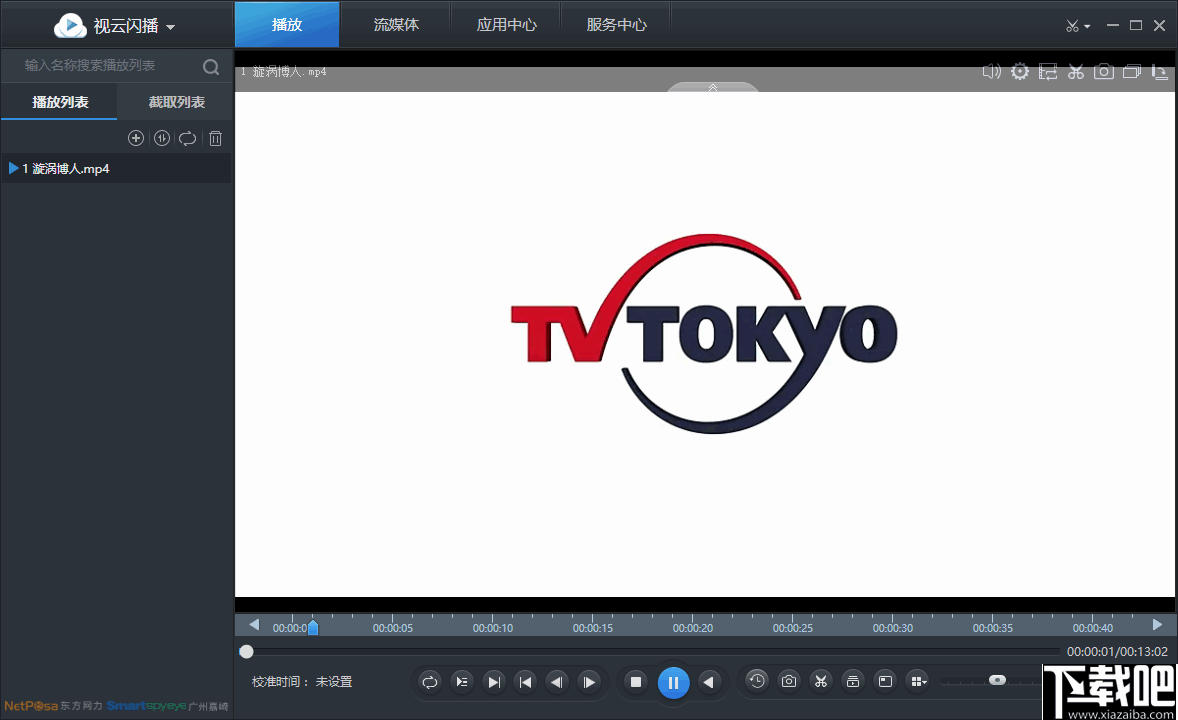1178x720 pixels.
Task: Skip to the previous video
Action: [526, 682]
